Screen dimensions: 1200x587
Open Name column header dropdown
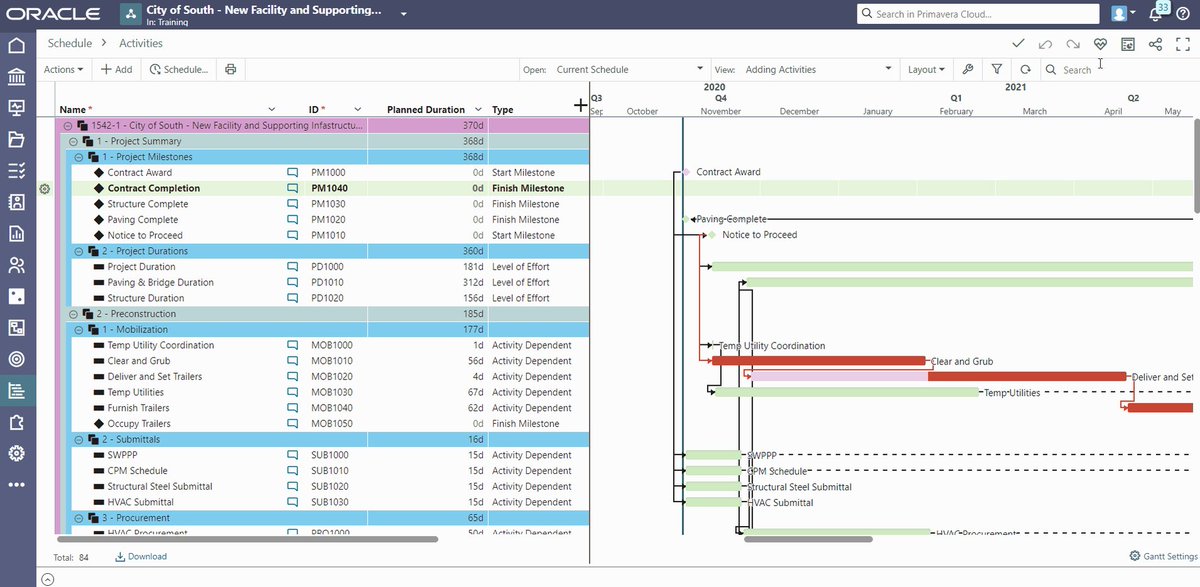(x=271, y=109)
